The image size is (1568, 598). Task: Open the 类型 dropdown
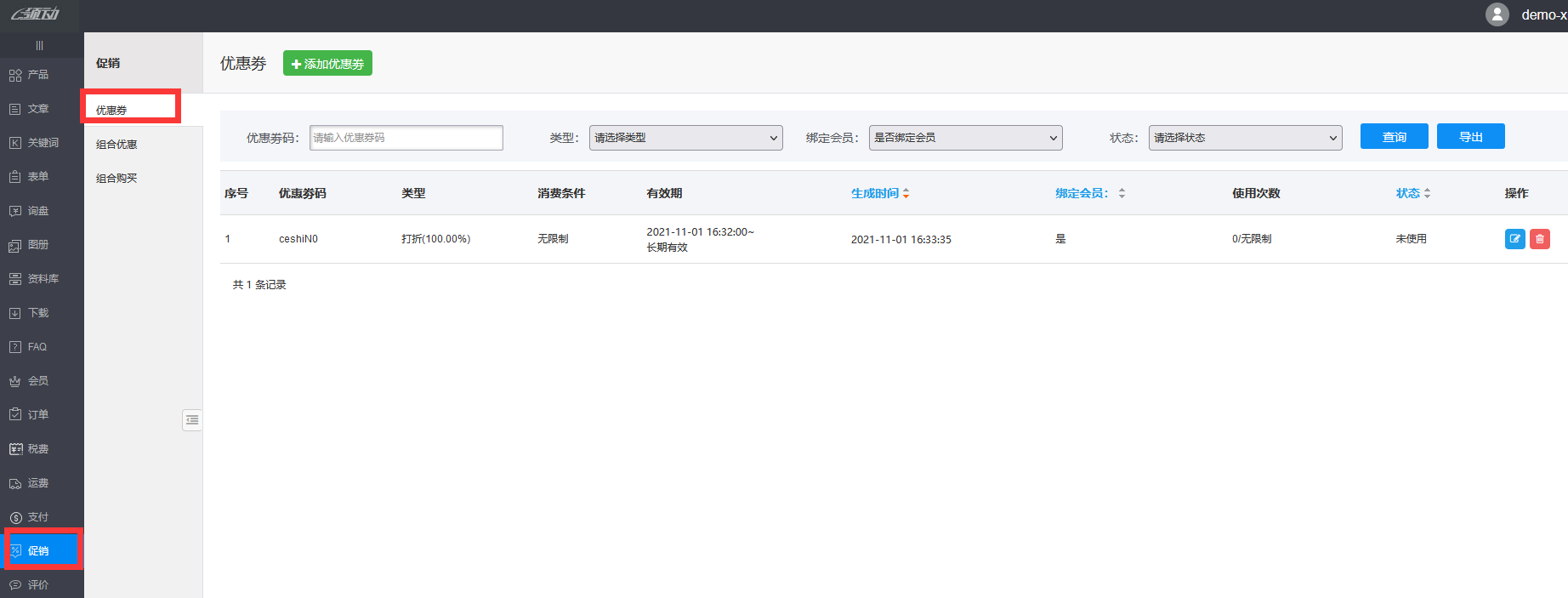685,138
